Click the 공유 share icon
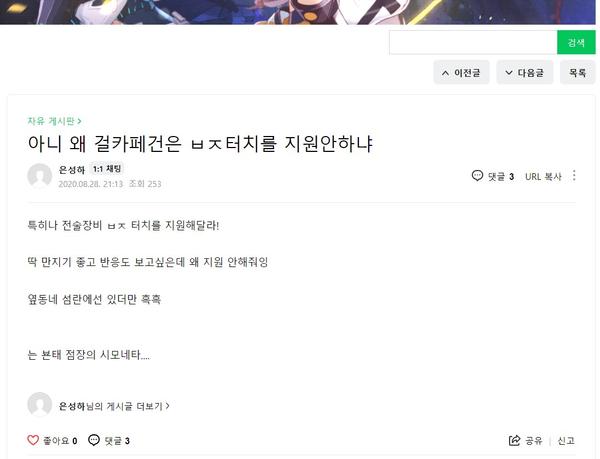The width and height of the screenshot is (600, 459). pos(515,441)
